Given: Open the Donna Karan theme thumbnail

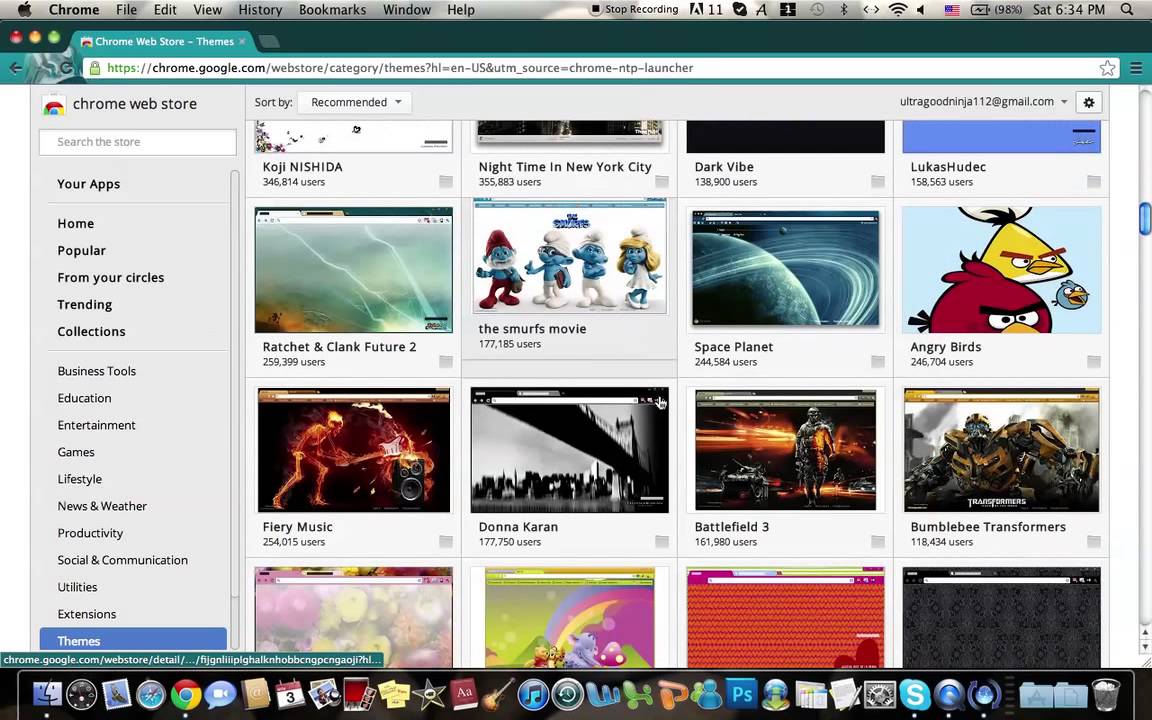Looking at the screenshot, I should [569, 450].
